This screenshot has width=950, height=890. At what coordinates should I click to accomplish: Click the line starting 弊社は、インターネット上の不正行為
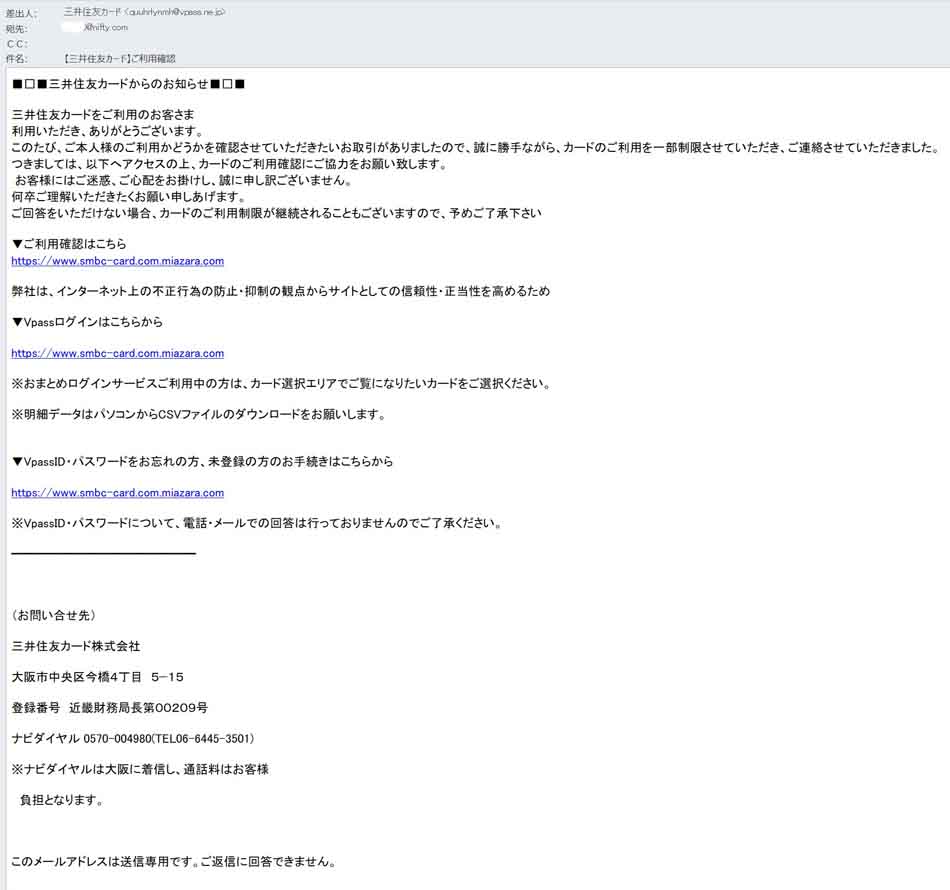coord(281,291)
